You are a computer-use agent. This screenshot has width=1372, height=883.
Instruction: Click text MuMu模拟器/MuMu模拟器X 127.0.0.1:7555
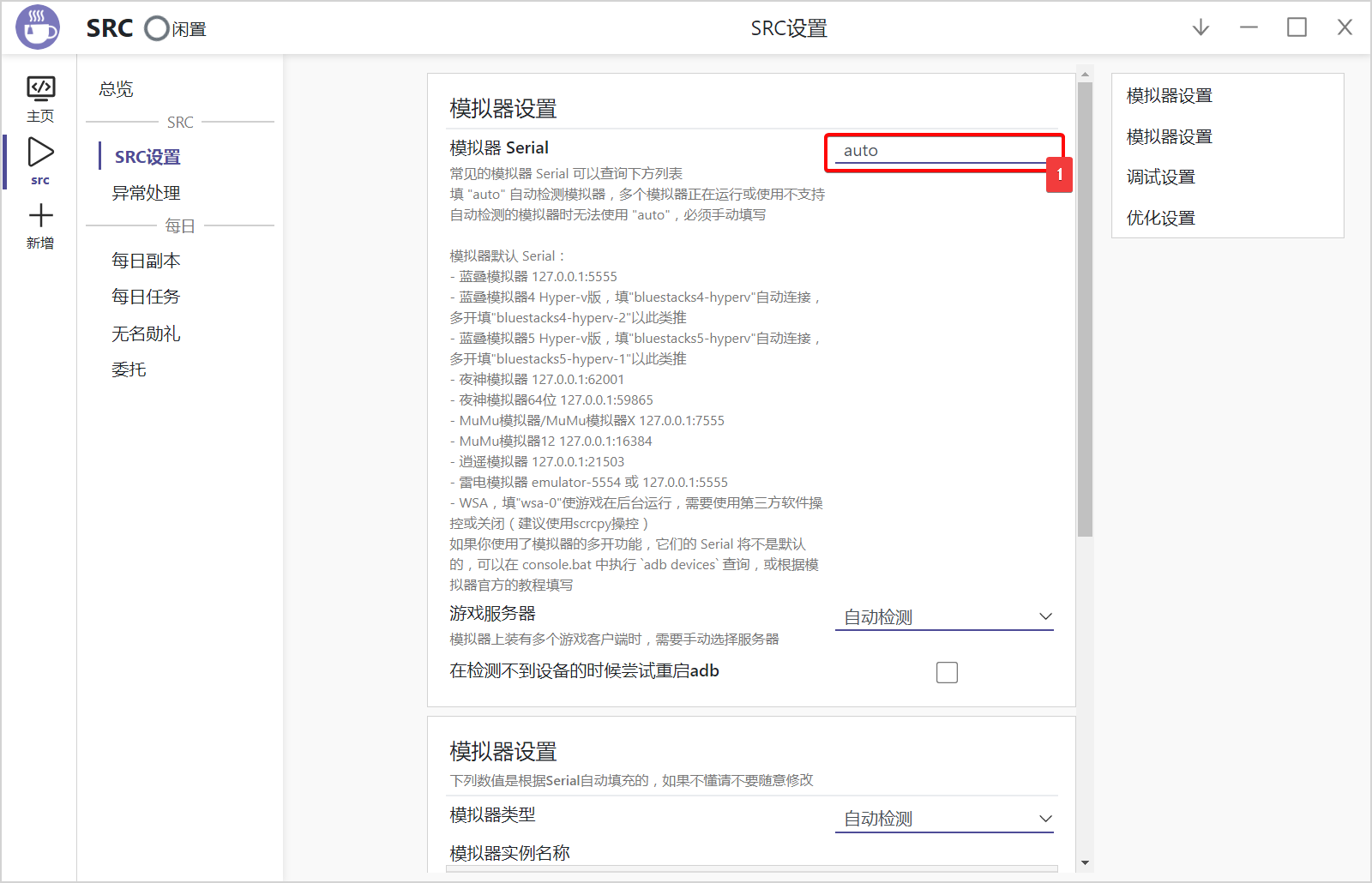592,421
